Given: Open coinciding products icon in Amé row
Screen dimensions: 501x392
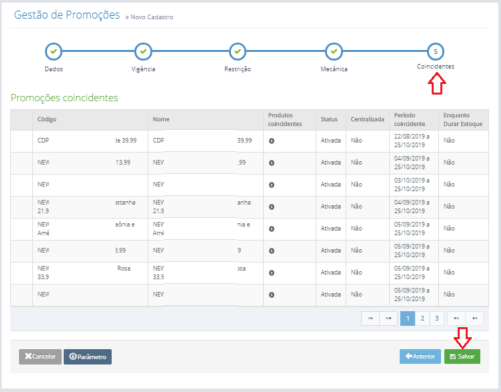Looking at the screenshot, I should click(x=272, y=229).
